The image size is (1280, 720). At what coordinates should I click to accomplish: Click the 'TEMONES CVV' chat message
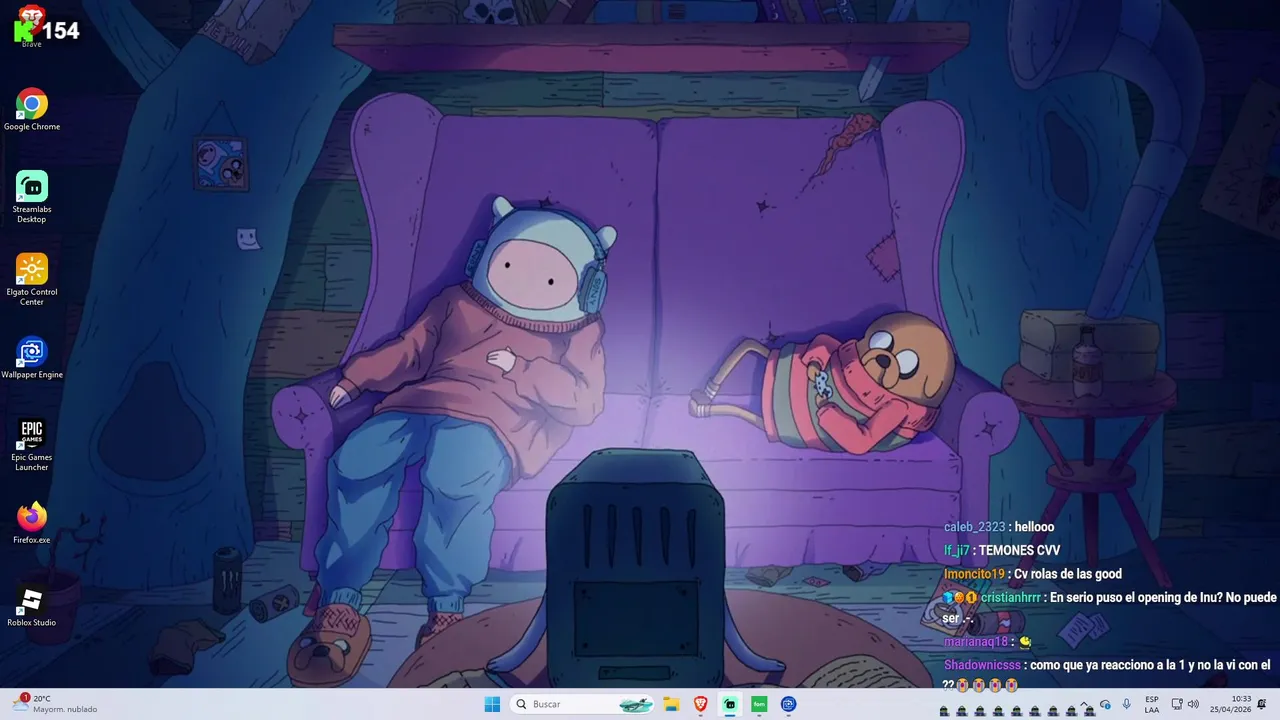pyautogui.click(x=1019, y=550)
